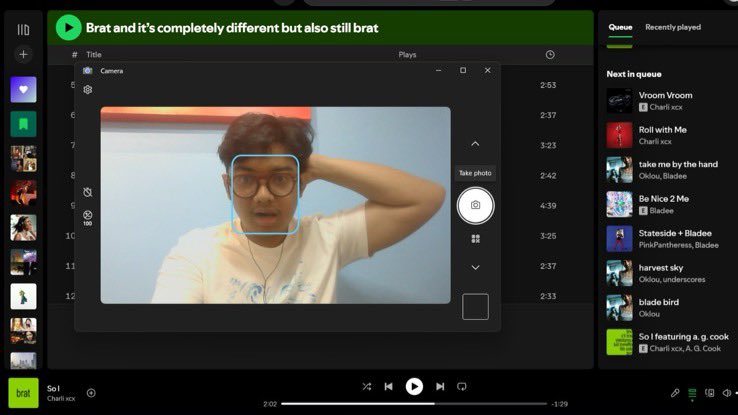This screenshot has width=738, height=415.
Task: Maximize the Camera window
Action: coord(463,70)
